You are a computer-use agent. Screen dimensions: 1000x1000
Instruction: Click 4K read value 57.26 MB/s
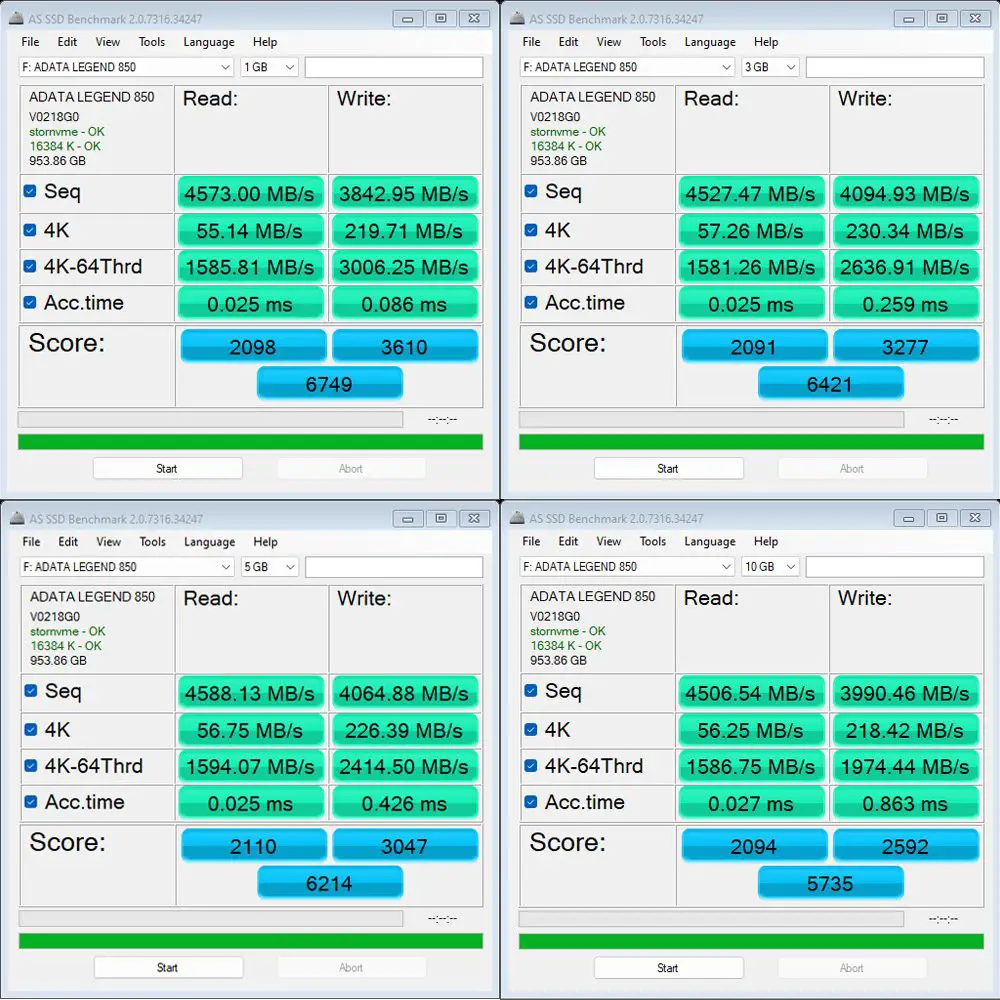(x=751, y=231)
